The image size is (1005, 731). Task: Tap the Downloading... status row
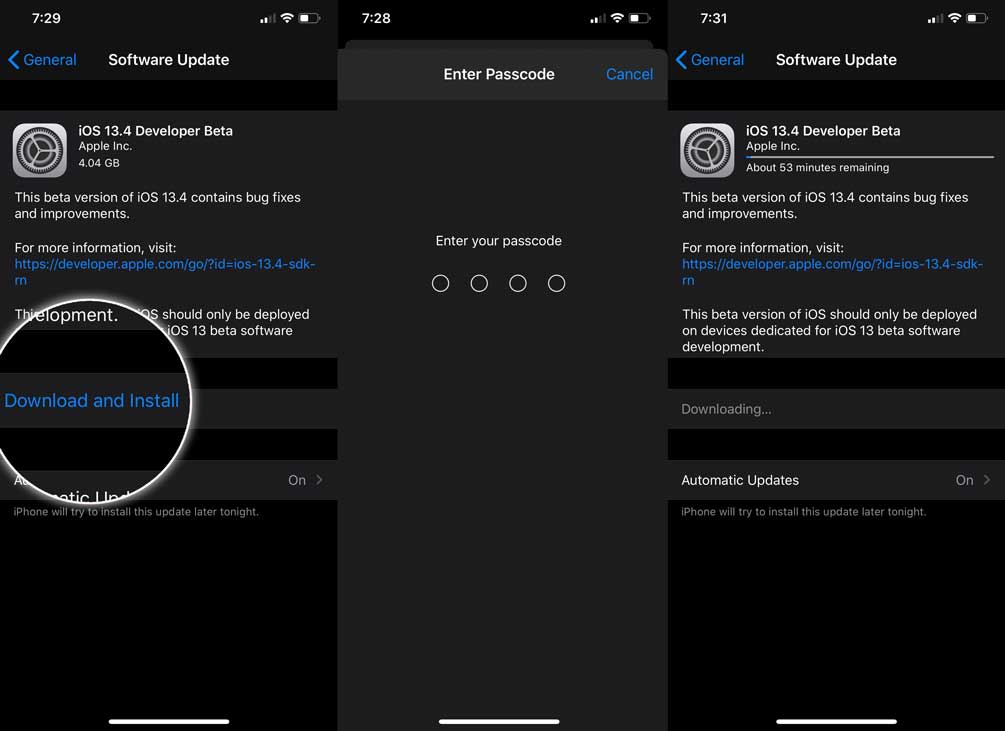pyautogui.click(x=836, y=409)
